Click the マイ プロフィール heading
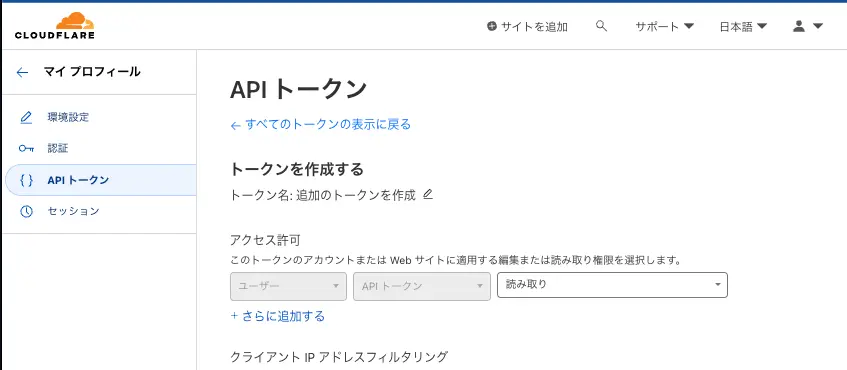 pyautogui.click(x=92, y=71)
